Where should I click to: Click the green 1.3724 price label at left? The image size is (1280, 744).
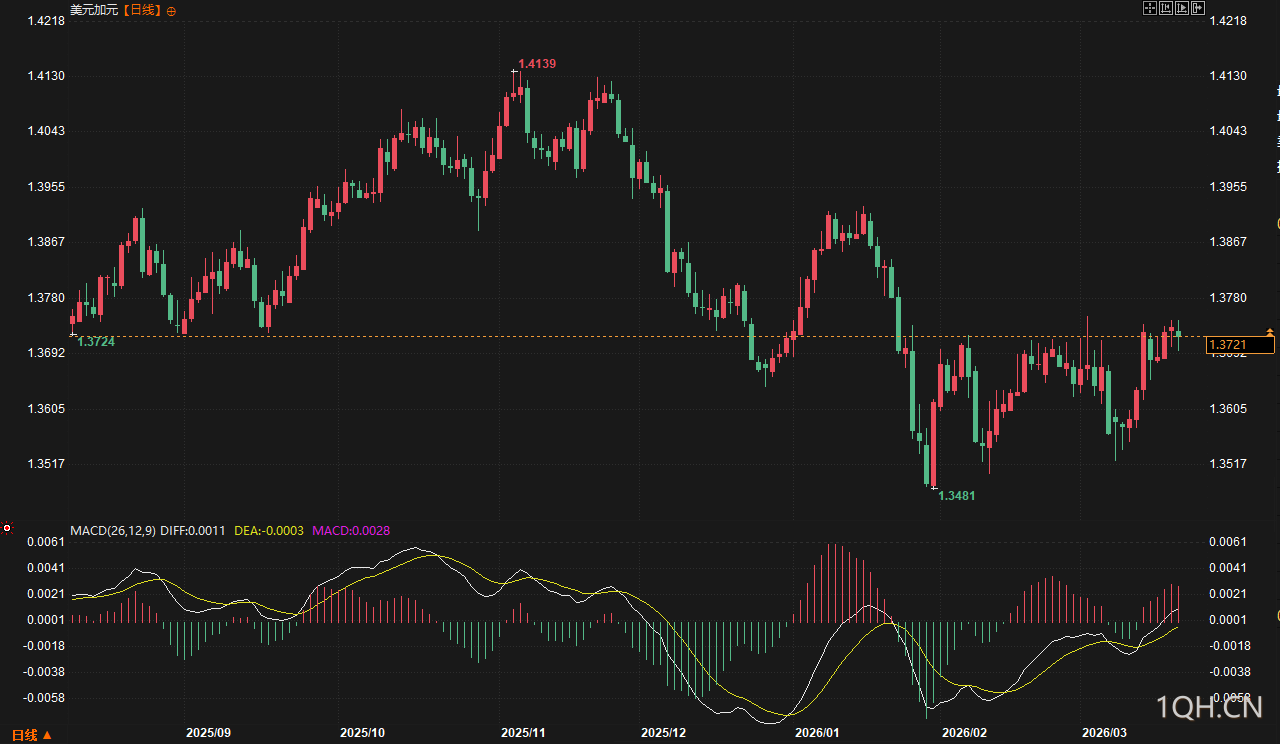click(x=96, y=342)
